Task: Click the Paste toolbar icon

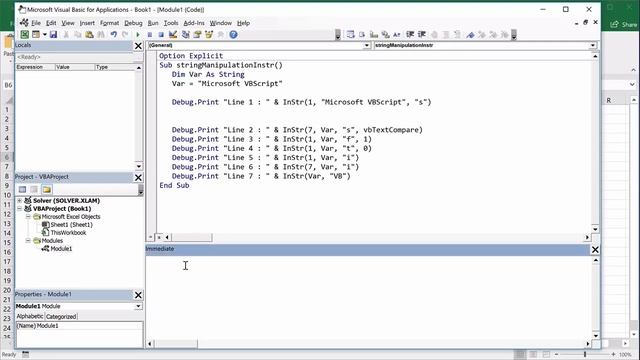Action: pos(89,35)
